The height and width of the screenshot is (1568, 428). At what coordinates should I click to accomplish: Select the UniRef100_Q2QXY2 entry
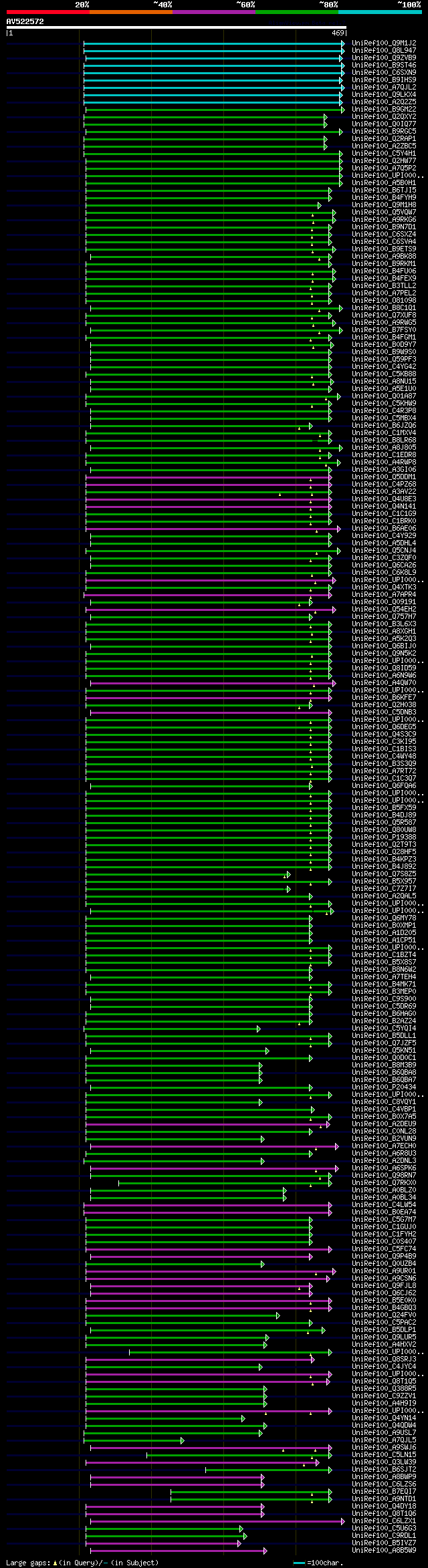tap(384, 116)
